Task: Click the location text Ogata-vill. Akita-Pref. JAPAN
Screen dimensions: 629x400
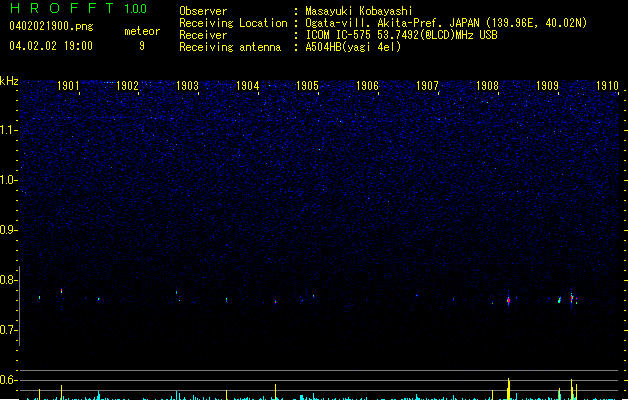Action: point(392,23)
